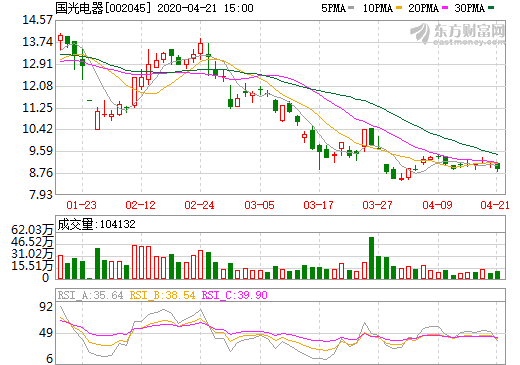Click the magenta 20PMA color marker
Image resolution: width=520 pixels, height=365 pixels.
point(445,8)
